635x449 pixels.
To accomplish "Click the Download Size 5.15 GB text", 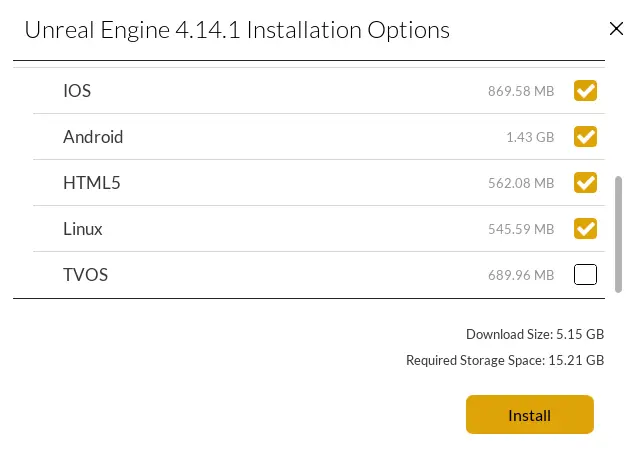I will 535,334.
